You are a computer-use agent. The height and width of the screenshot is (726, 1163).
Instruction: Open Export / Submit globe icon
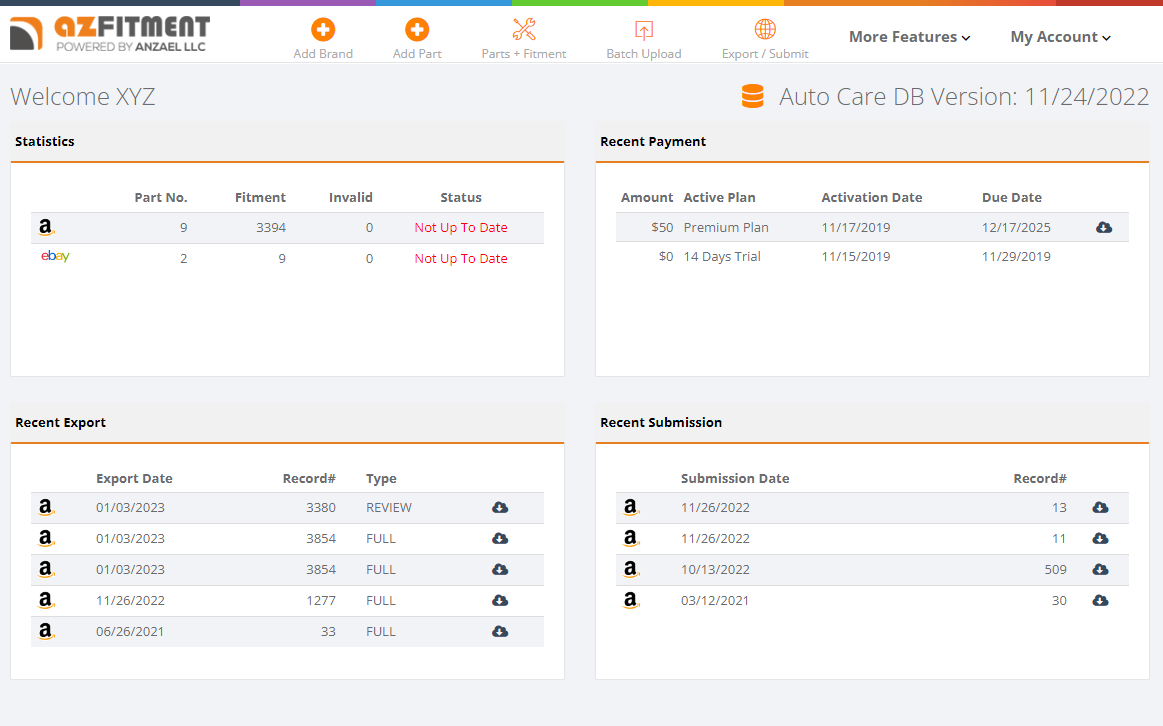tap(765, 30)
